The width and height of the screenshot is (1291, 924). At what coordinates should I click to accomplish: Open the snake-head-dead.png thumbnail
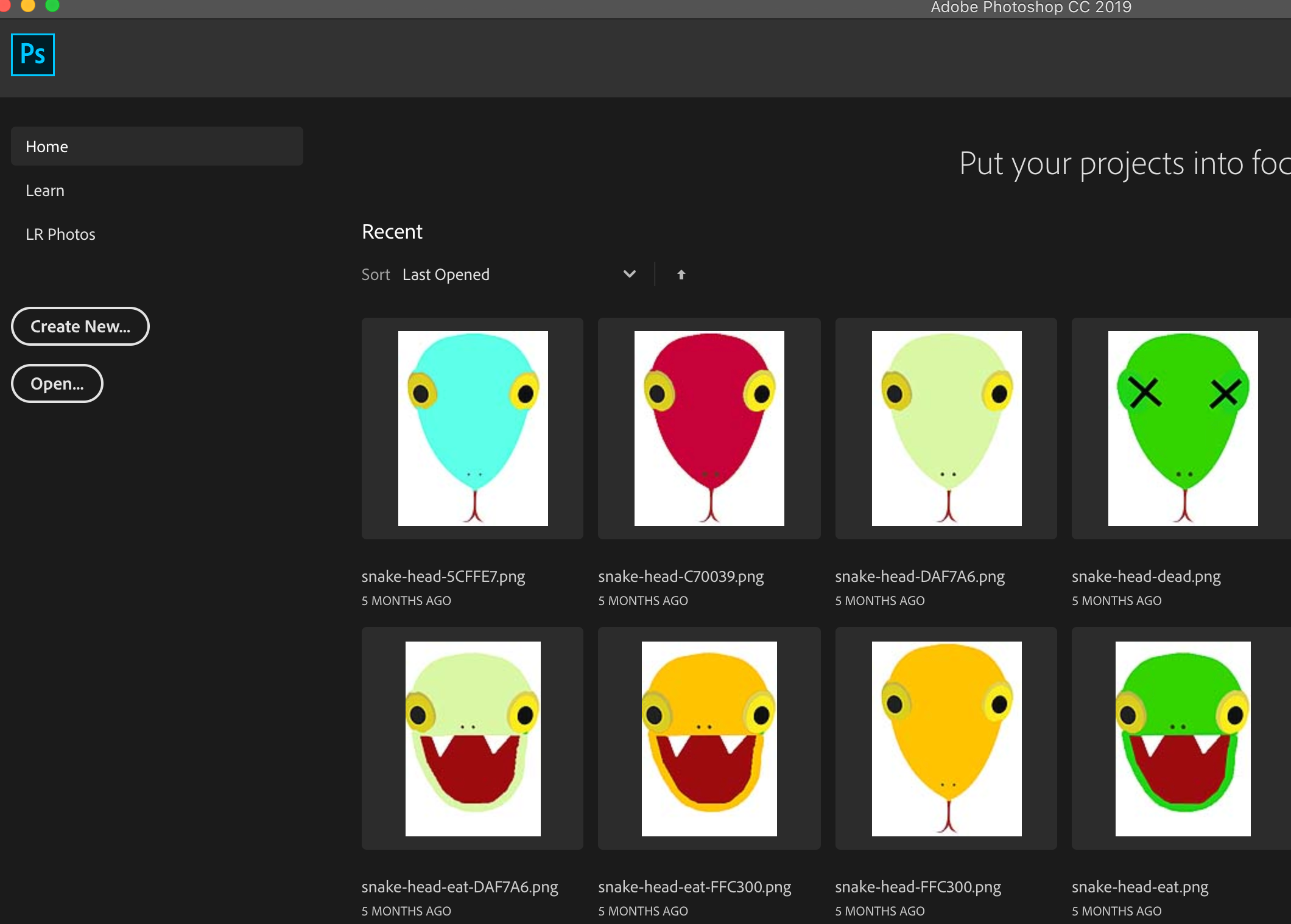click(1183, 429)
